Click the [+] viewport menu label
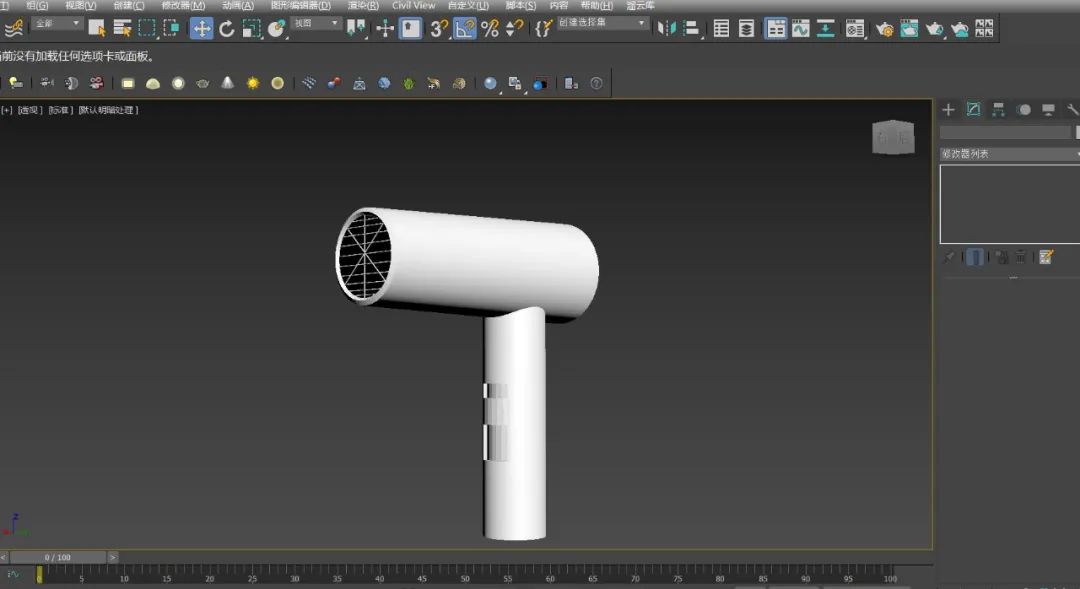1080x589 pixels. pyautogui.click(x=6, y=110)
